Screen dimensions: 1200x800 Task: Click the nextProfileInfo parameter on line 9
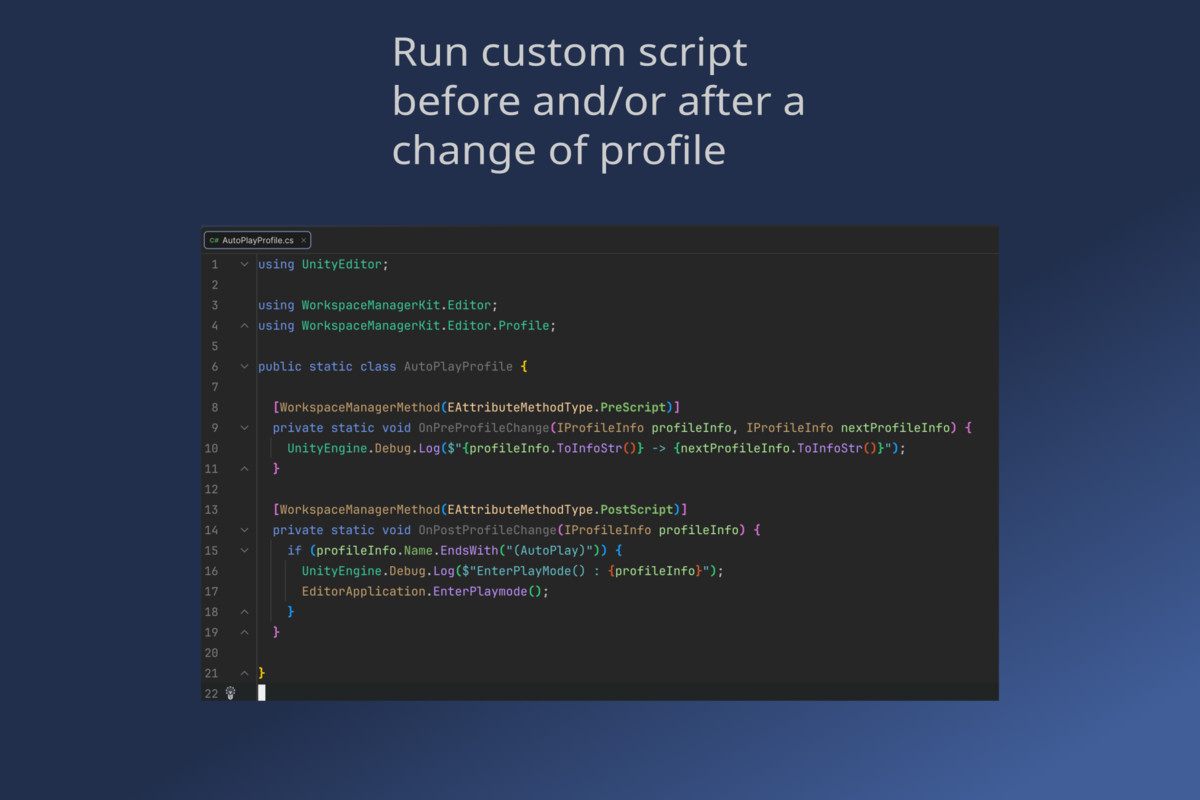(x=895, y=428)
